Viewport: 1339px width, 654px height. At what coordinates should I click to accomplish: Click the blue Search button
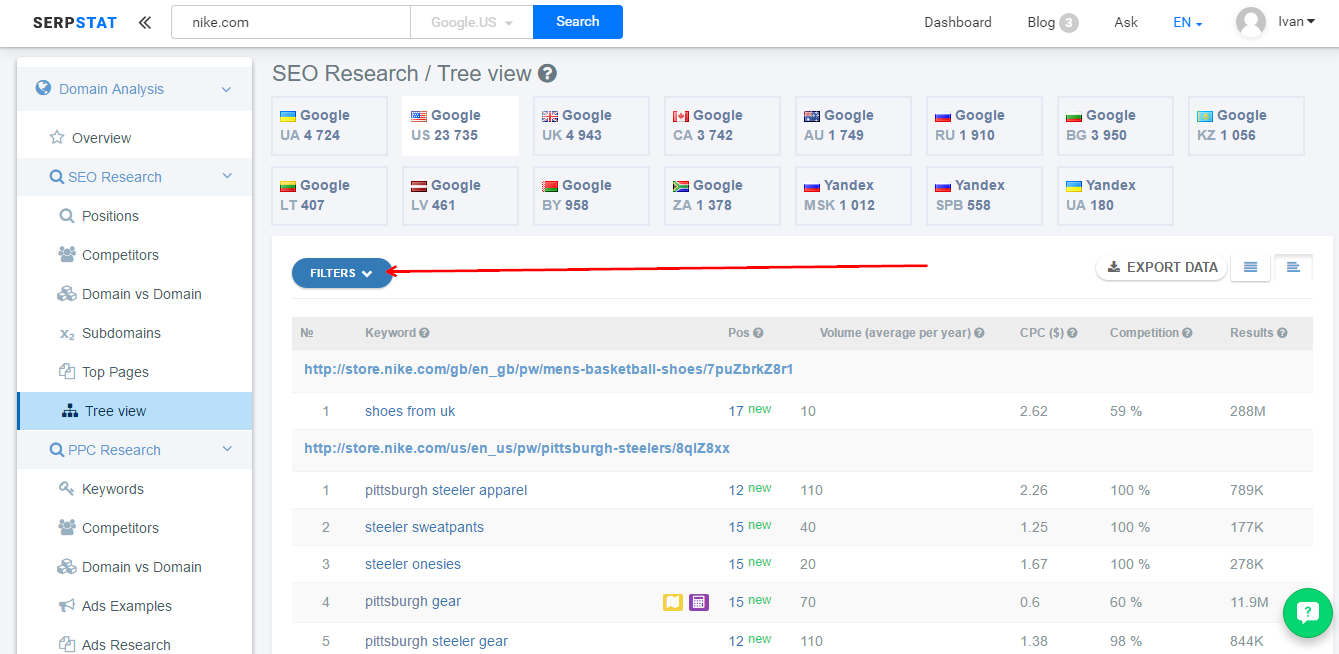click(x=578, y=22)
